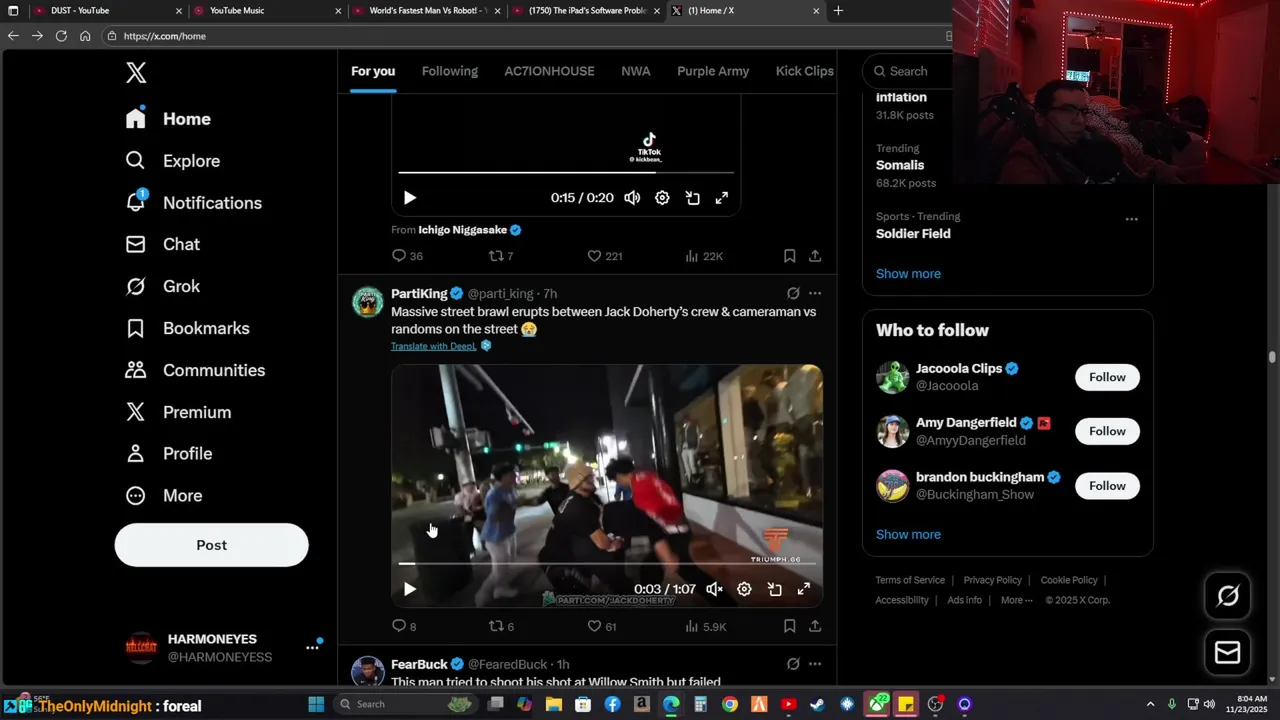Open Profile in the sidebar
1280x720 pixels.
tap(168, 454)
